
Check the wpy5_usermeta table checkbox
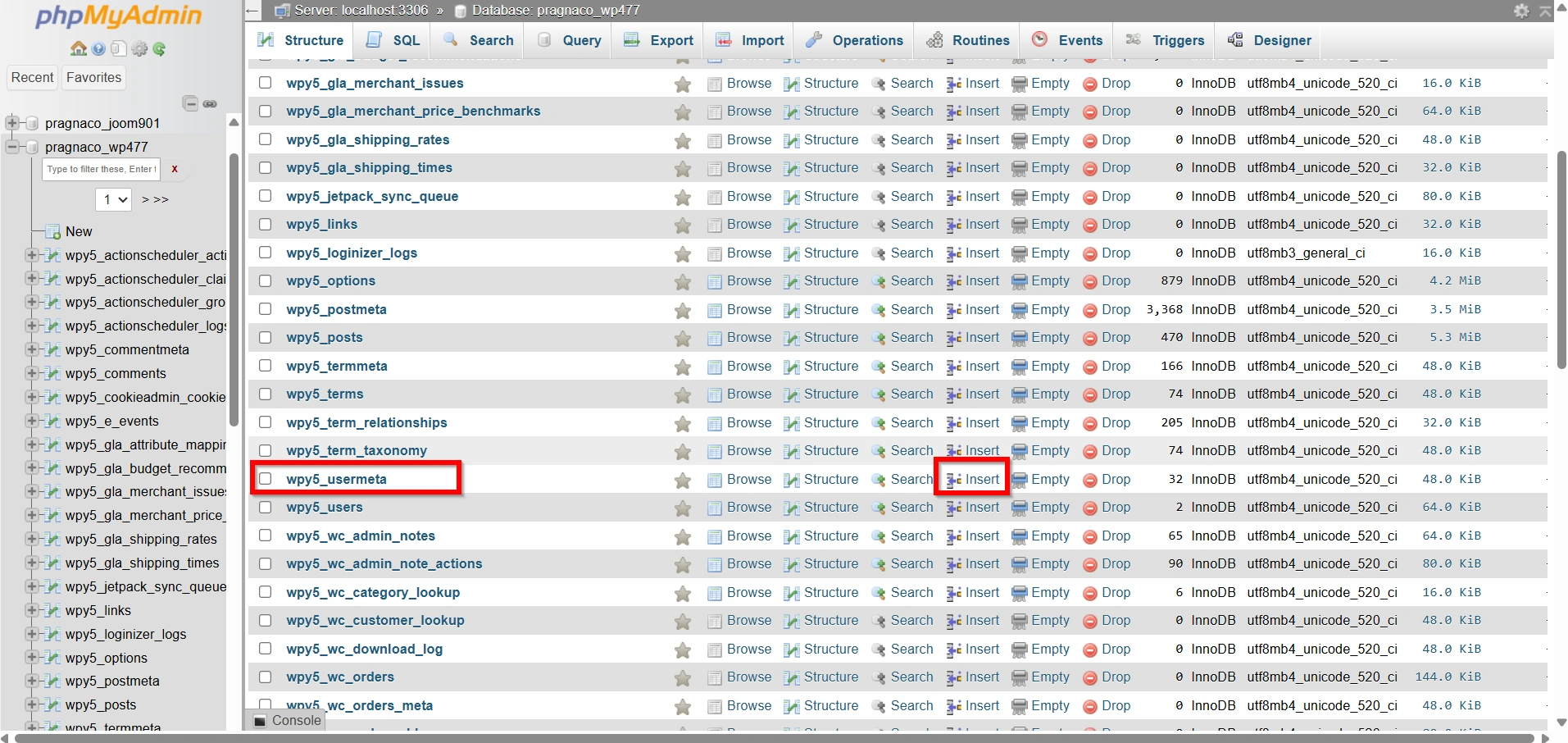point(266,478)
